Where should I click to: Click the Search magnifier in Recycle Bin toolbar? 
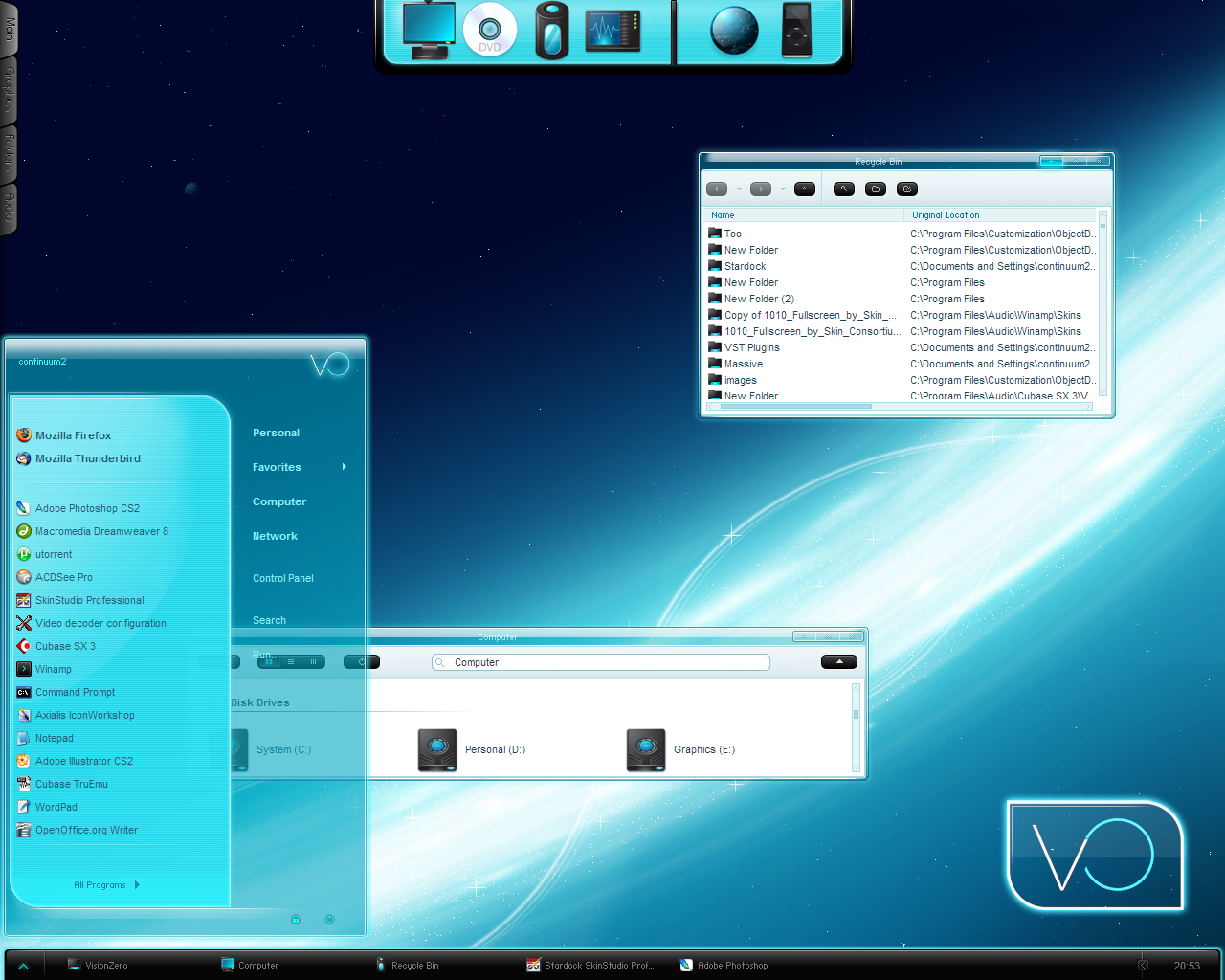pos(844,189)
